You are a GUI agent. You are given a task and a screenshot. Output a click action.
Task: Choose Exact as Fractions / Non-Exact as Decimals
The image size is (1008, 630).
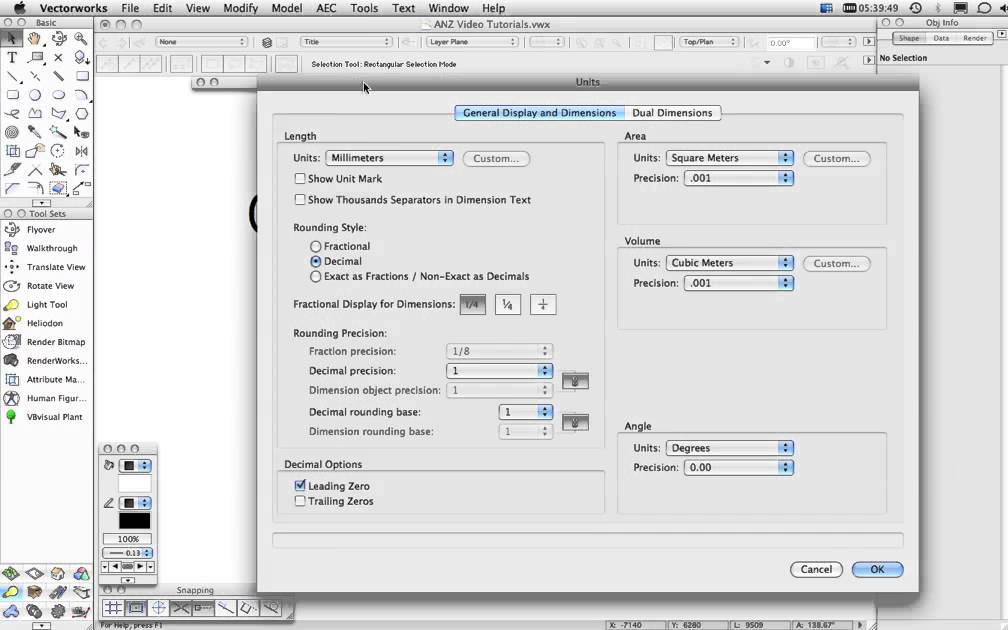click(x=315, y=276)
